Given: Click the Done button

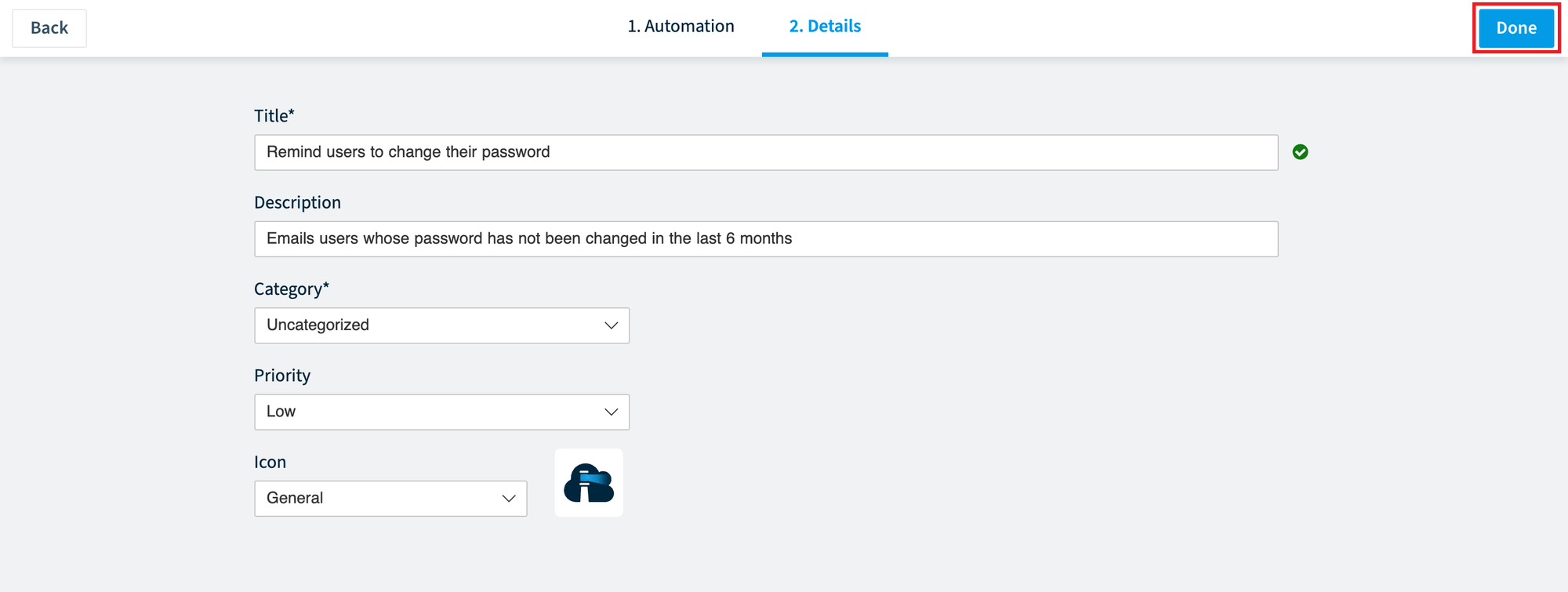Looking at the screenshot, I should click(x=1516, y=28).
